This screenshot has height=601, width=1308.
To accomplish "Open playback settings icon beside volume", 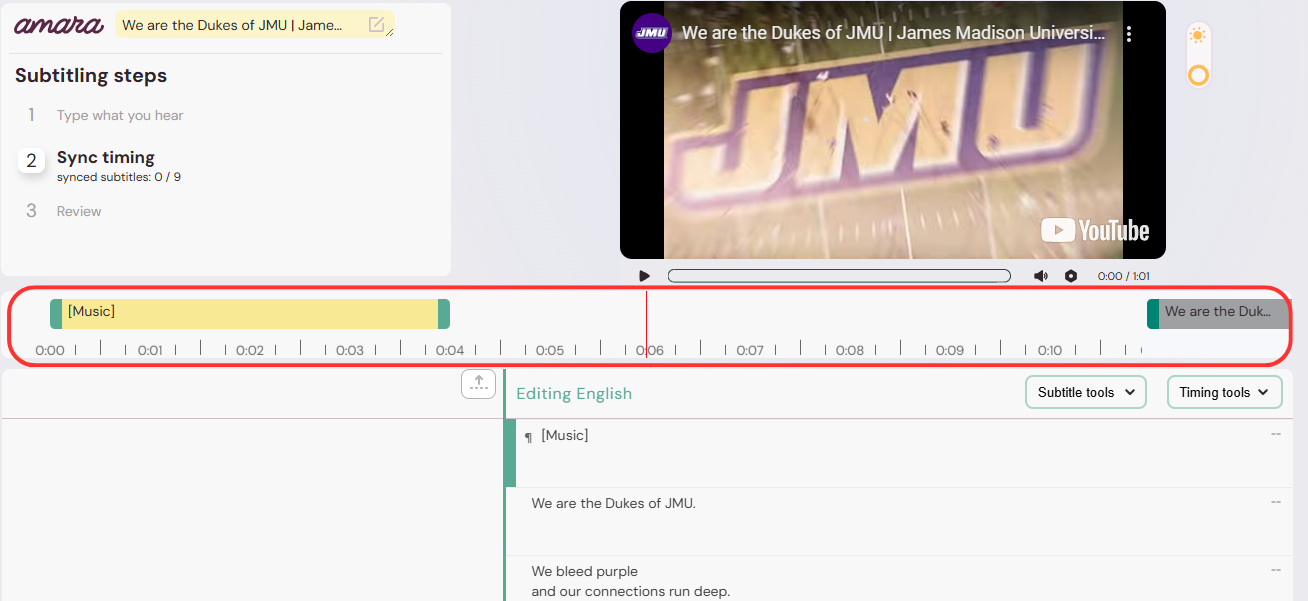I will (1071, 276).
